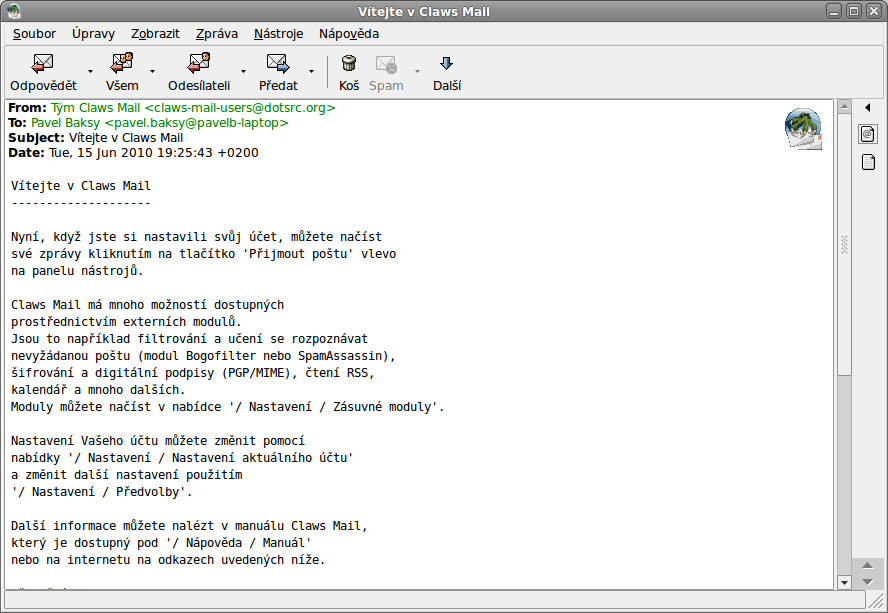
Task: Reply to all with the Všem button
Action: (x=122, y=65)
